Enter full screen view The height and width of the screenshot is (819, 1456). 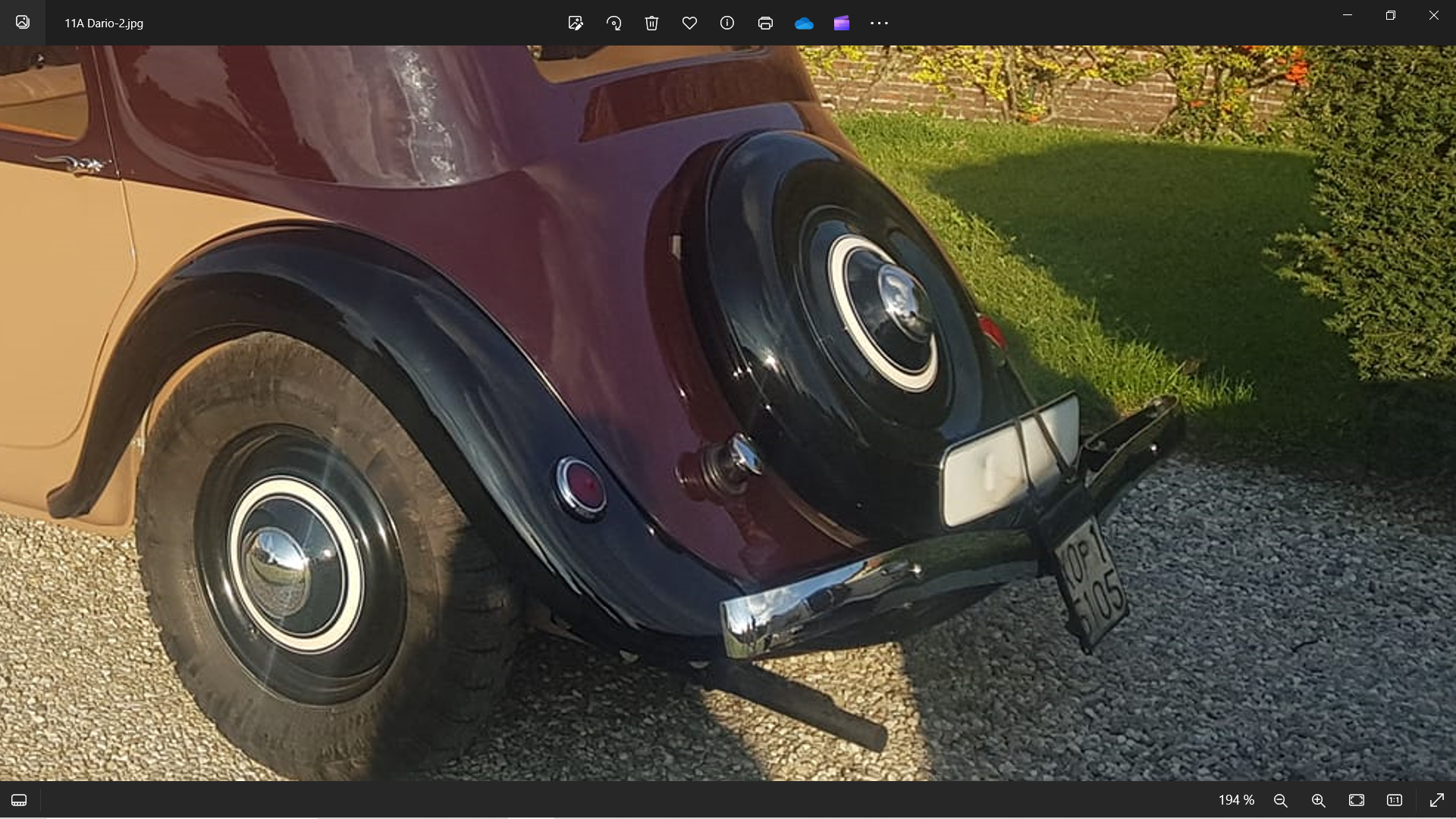point(1436,800)
